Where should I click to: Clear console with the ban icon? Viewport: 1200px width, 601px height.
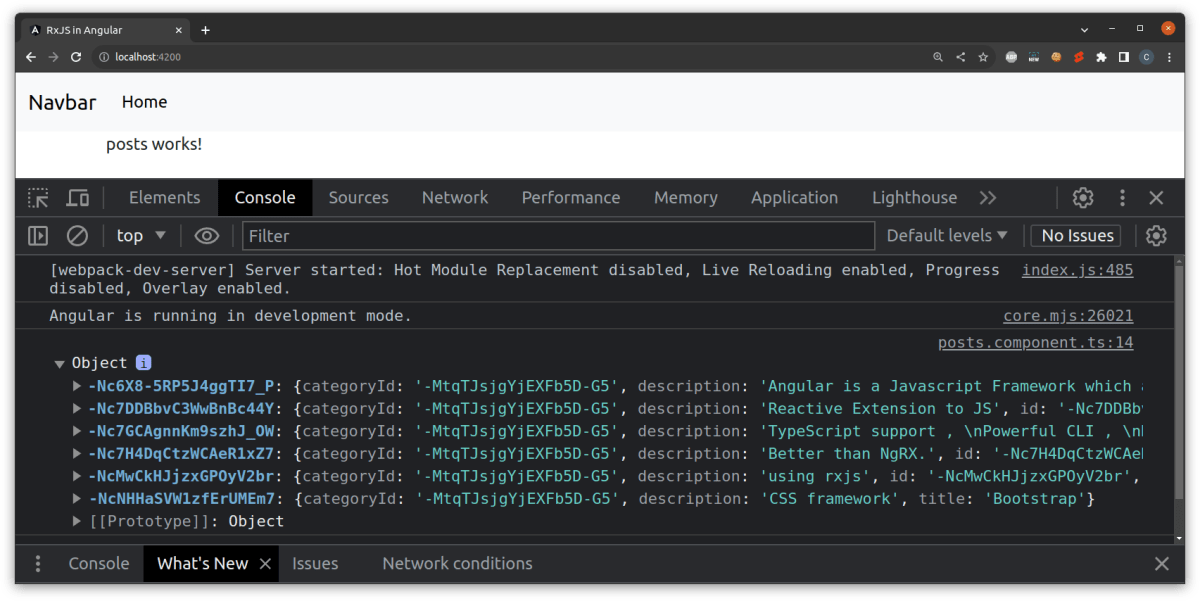(x=77, y=236)
